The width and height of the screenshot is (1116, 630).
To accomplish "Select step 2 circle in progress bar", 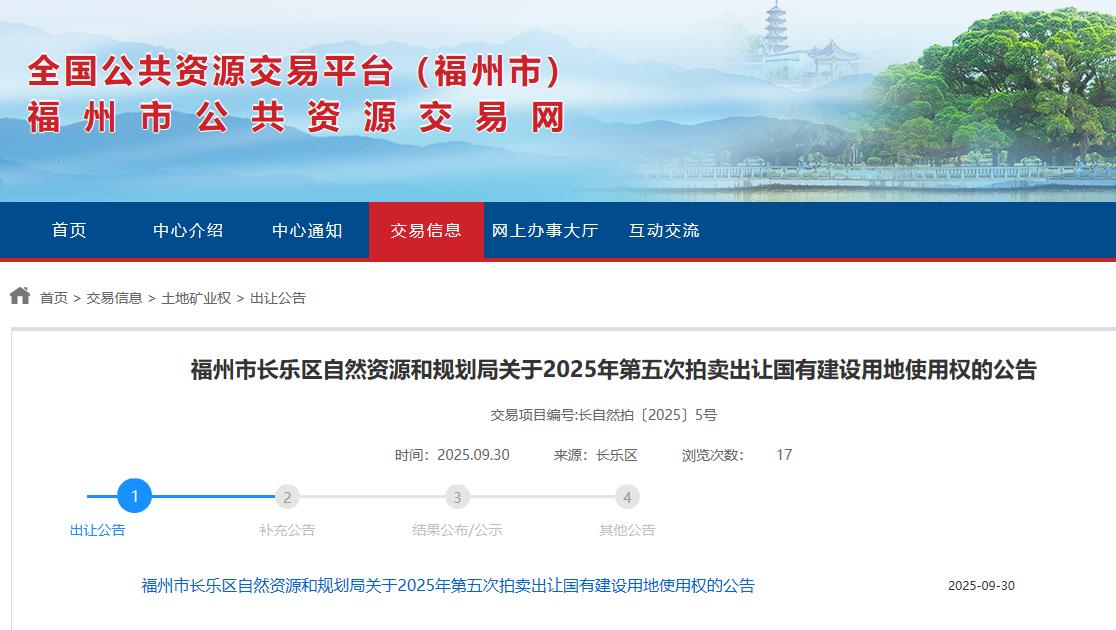I will coord(287,497).
